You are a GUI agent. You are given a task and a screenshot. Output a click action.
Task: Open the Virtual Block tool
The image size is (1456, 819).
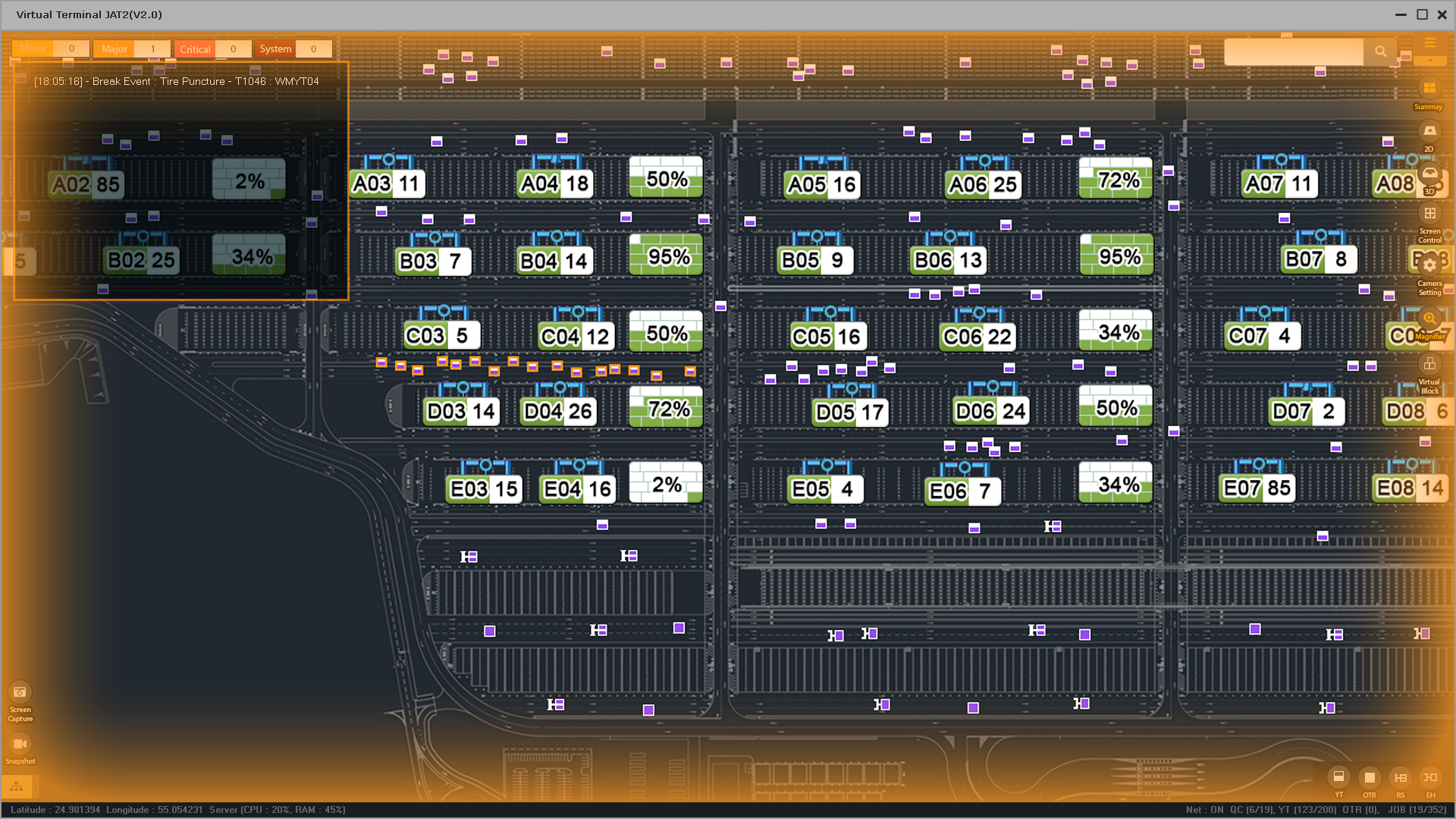pyautogui.click(x=1429, y=365)
